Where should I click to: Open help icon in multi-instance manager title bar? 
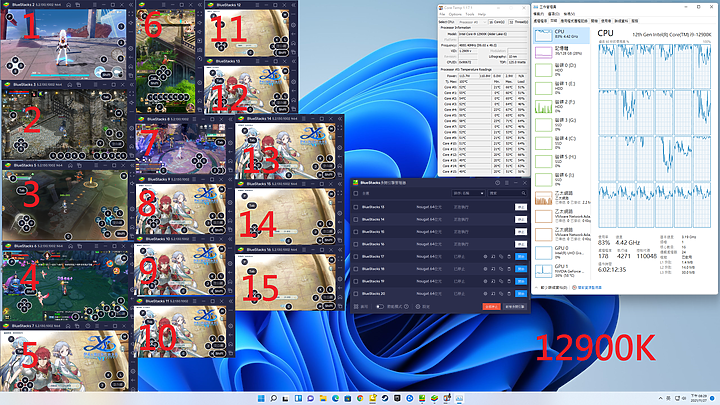pos(497,183)
